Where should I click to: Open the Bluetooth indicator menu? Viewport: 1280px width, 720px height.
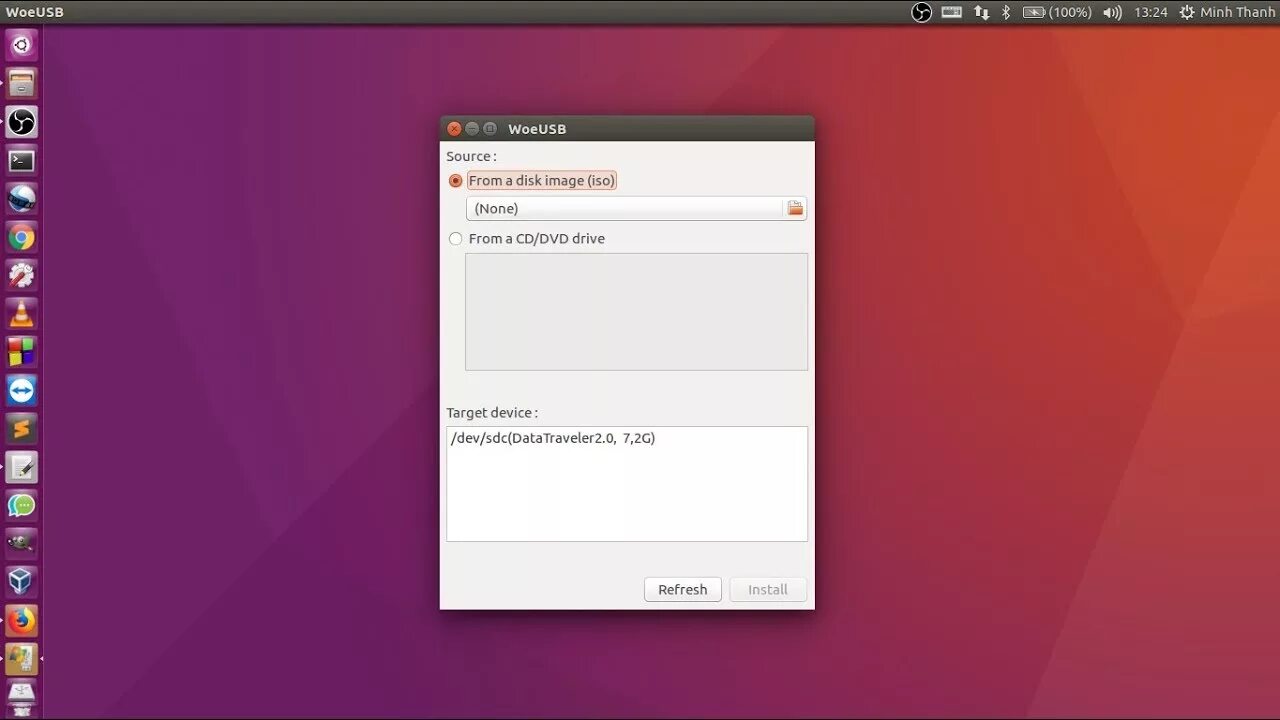[1006, 12]
